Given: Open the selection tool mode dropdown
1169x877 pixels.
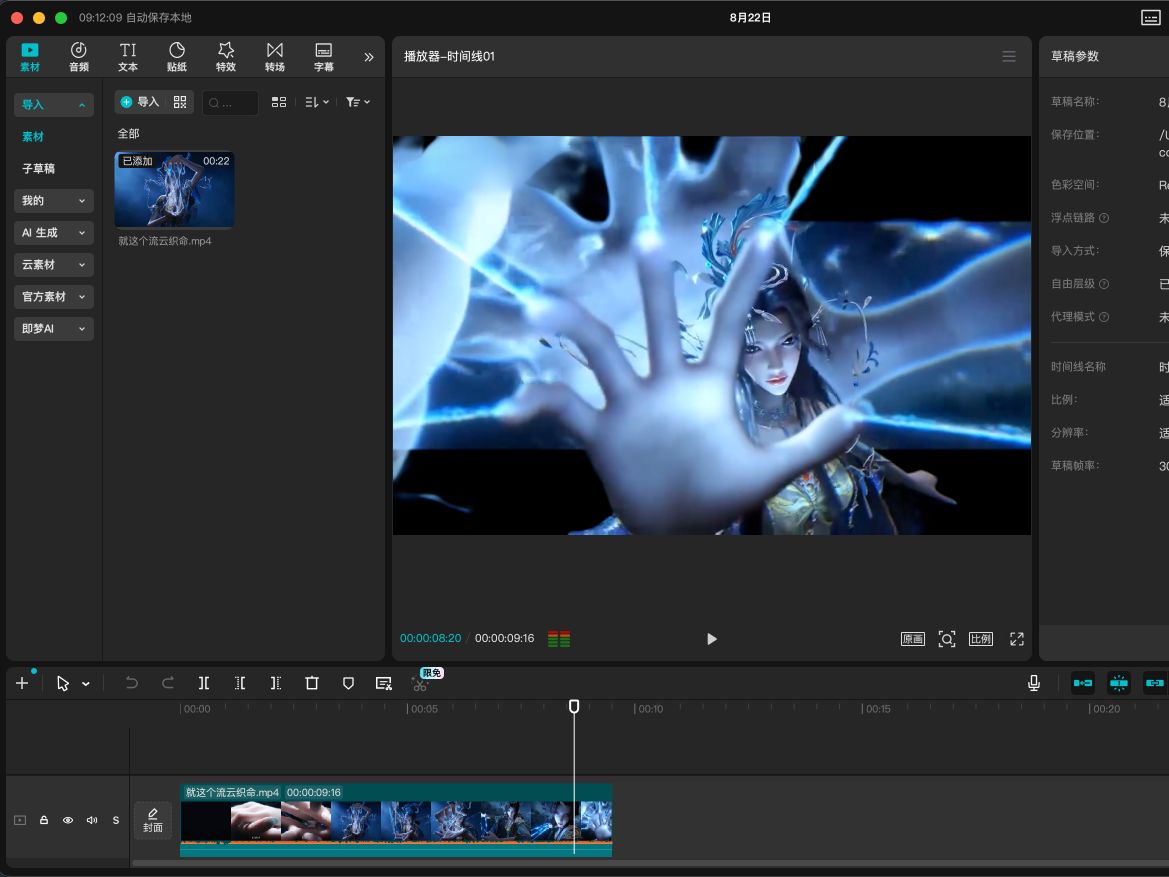Looking at the screenshot, I should 86,684.
